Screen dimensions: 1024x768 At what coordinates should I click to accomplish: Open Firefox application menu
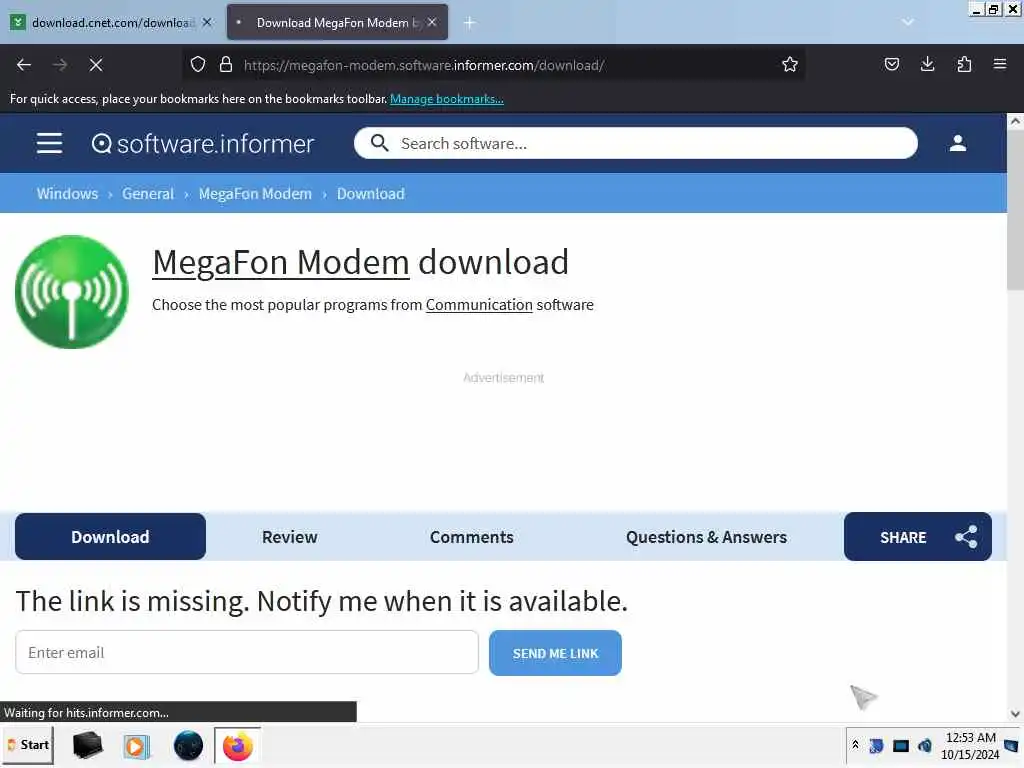click(1000, 65)
